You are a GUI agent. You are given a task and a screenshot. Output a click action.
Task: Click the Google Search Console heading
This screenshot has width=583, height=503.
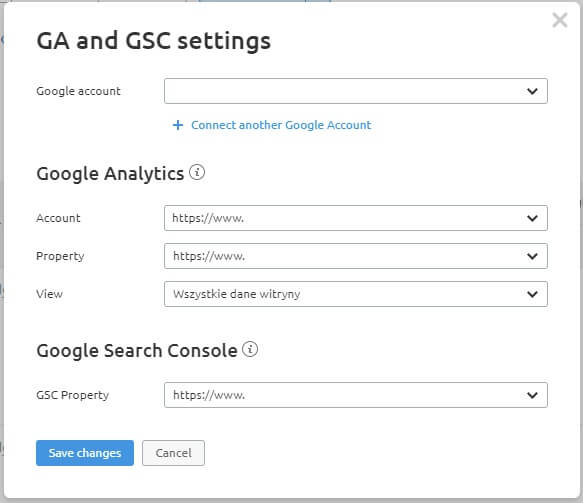(x=137, y=351)
